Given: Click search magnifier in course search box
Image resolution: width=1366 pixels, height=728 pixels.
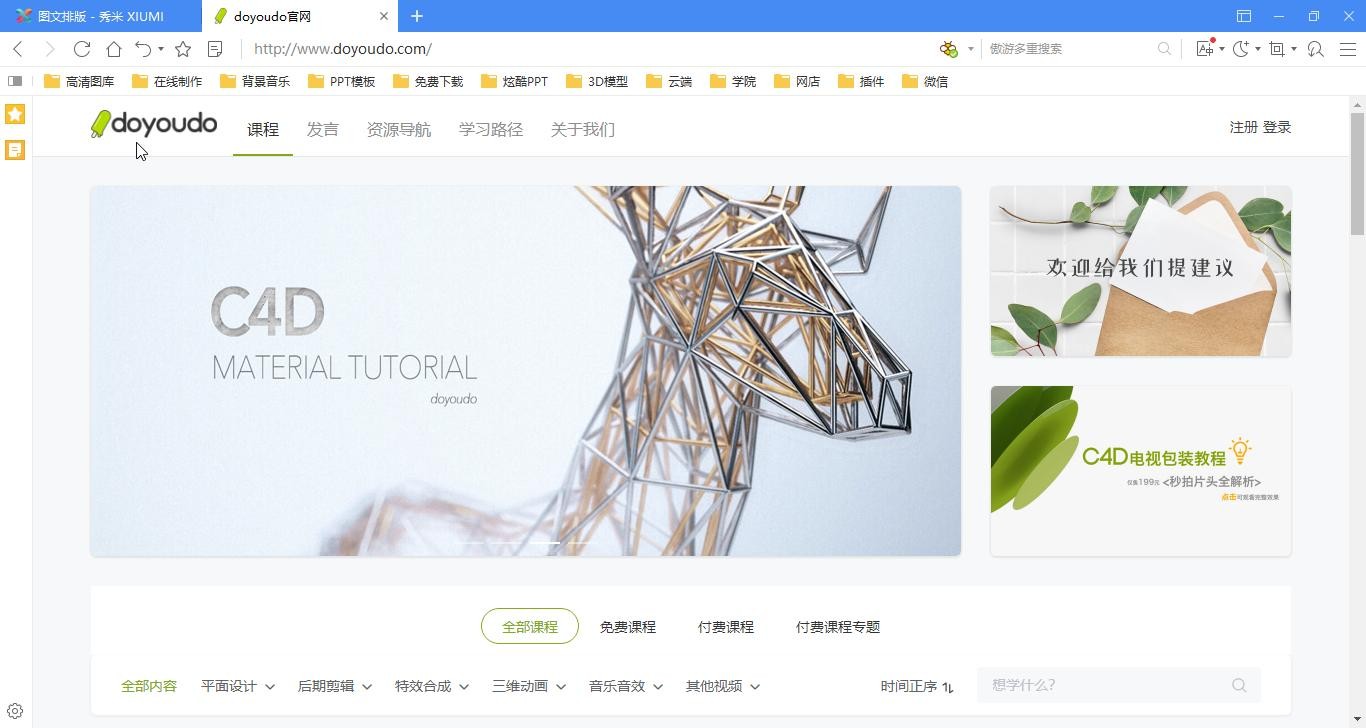Looking at the screenshot, I should pos(1239,685).
